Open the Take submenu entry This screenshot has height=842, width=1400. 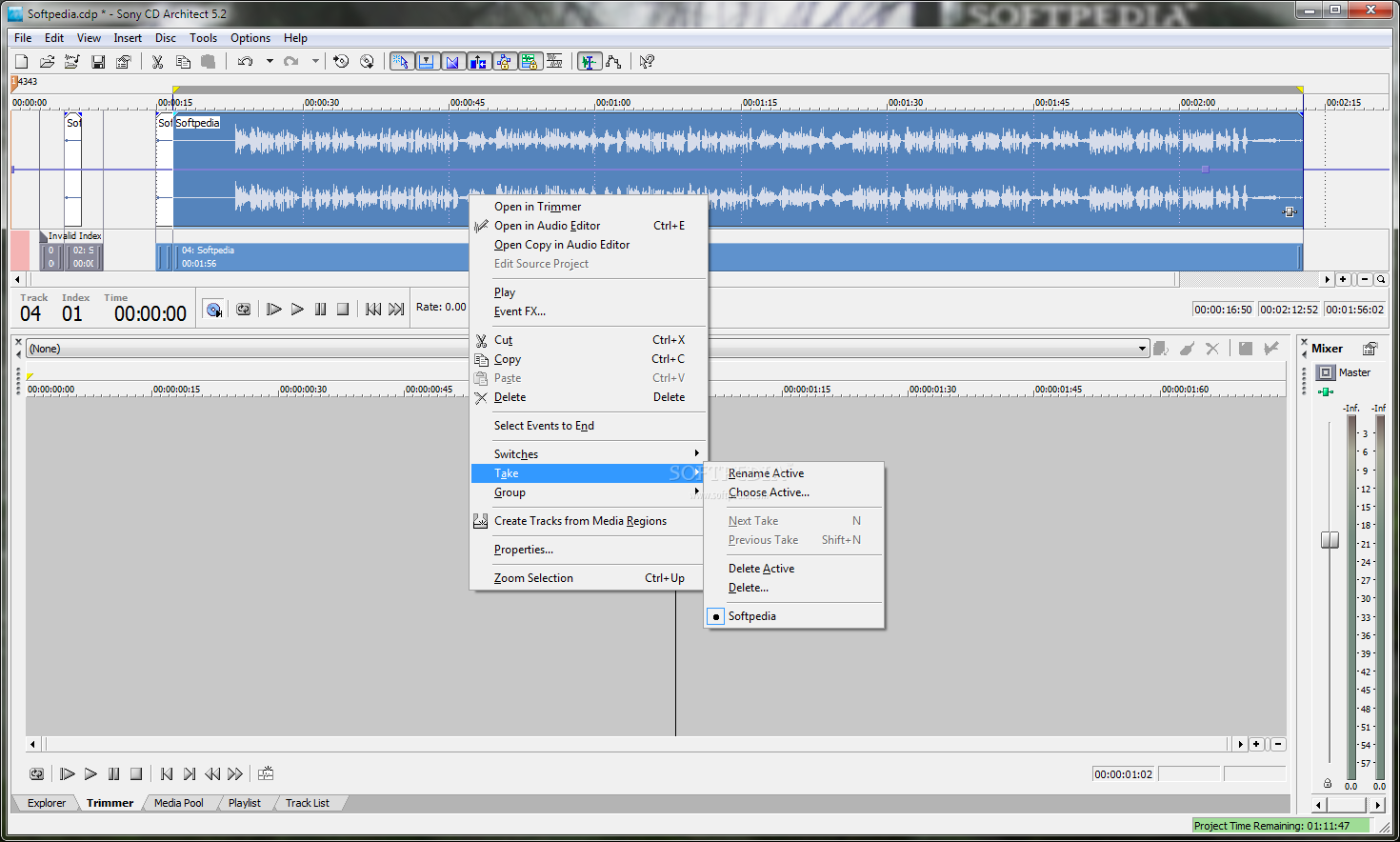(589, 473)
